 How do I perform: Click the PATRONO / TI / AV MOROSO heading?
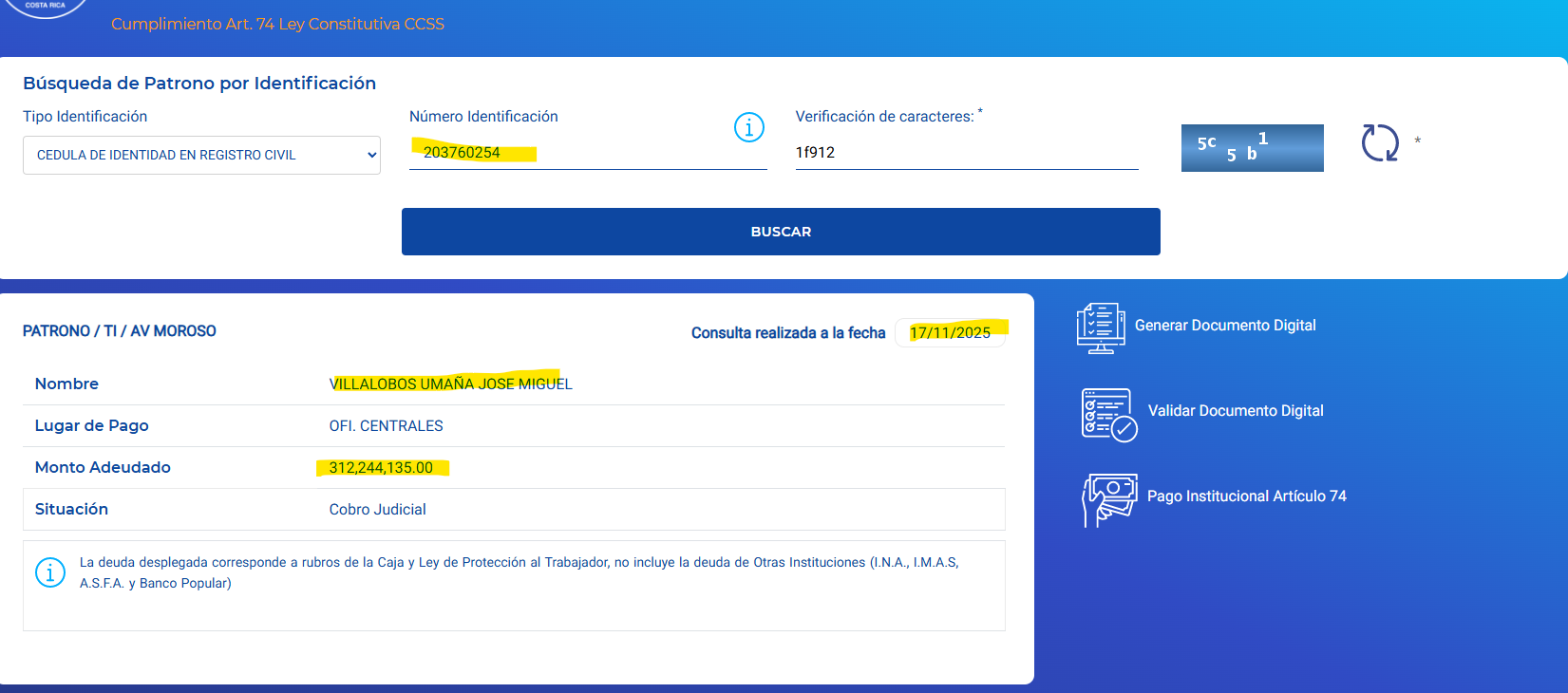pyautogui.click(x=120, y=331)
